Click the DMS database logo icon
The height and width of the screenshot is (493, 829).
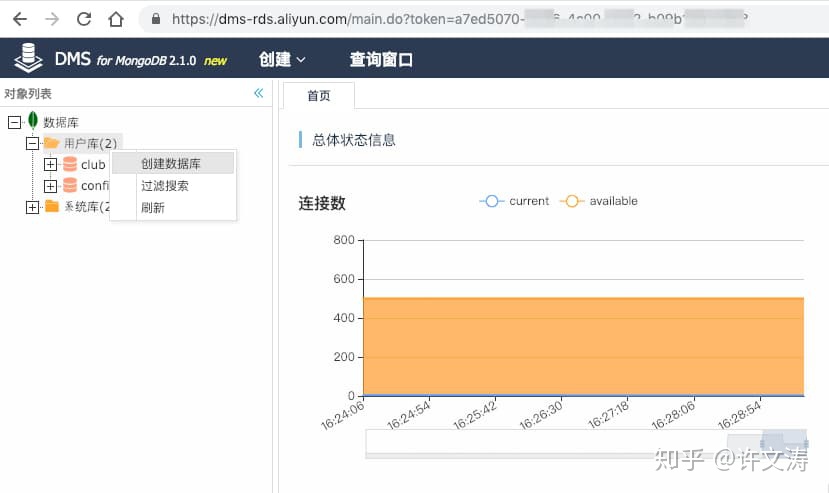pos(28,58)
